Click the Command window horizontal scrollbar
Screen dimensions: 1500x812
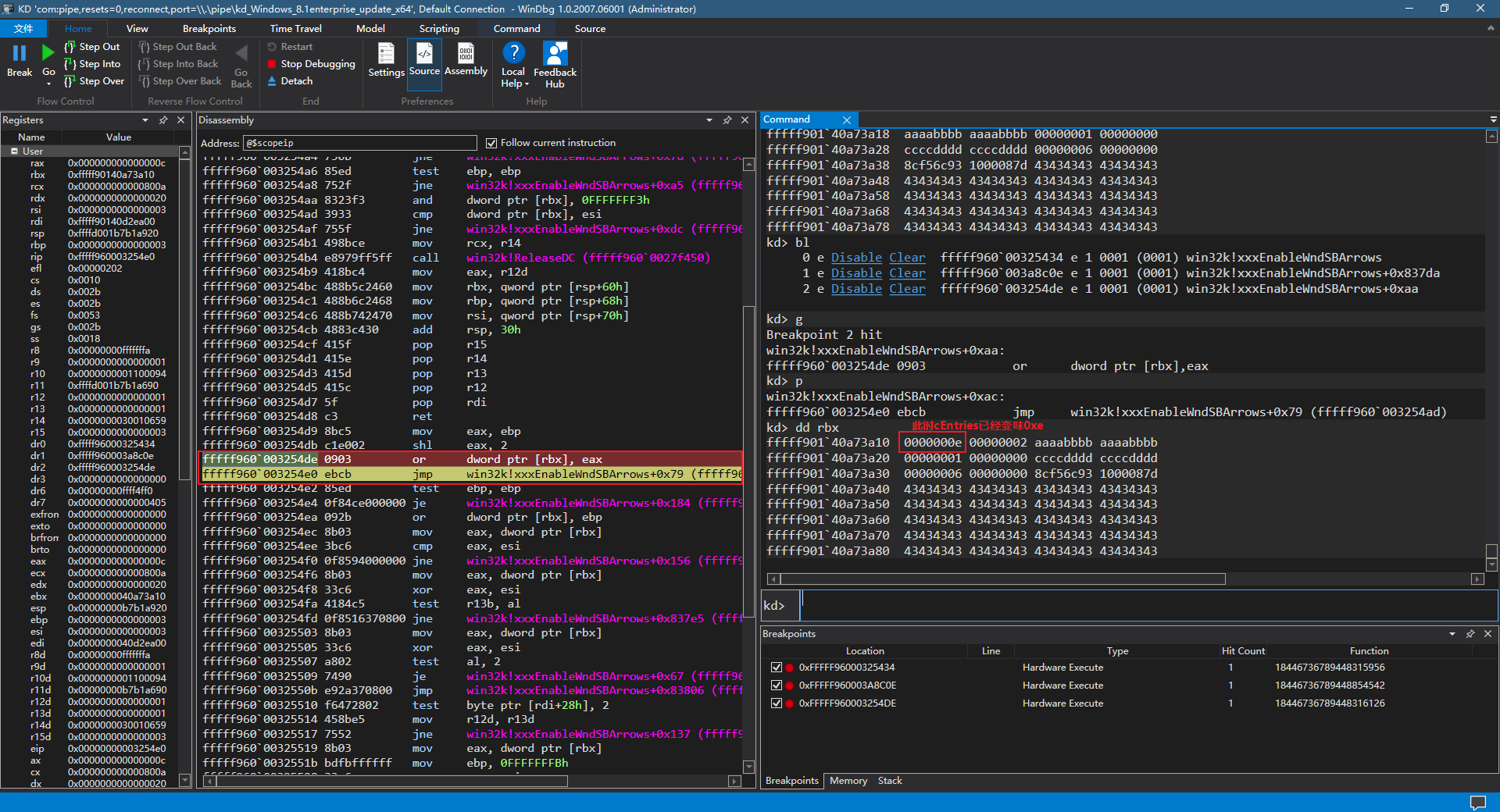click(1002, 579)
